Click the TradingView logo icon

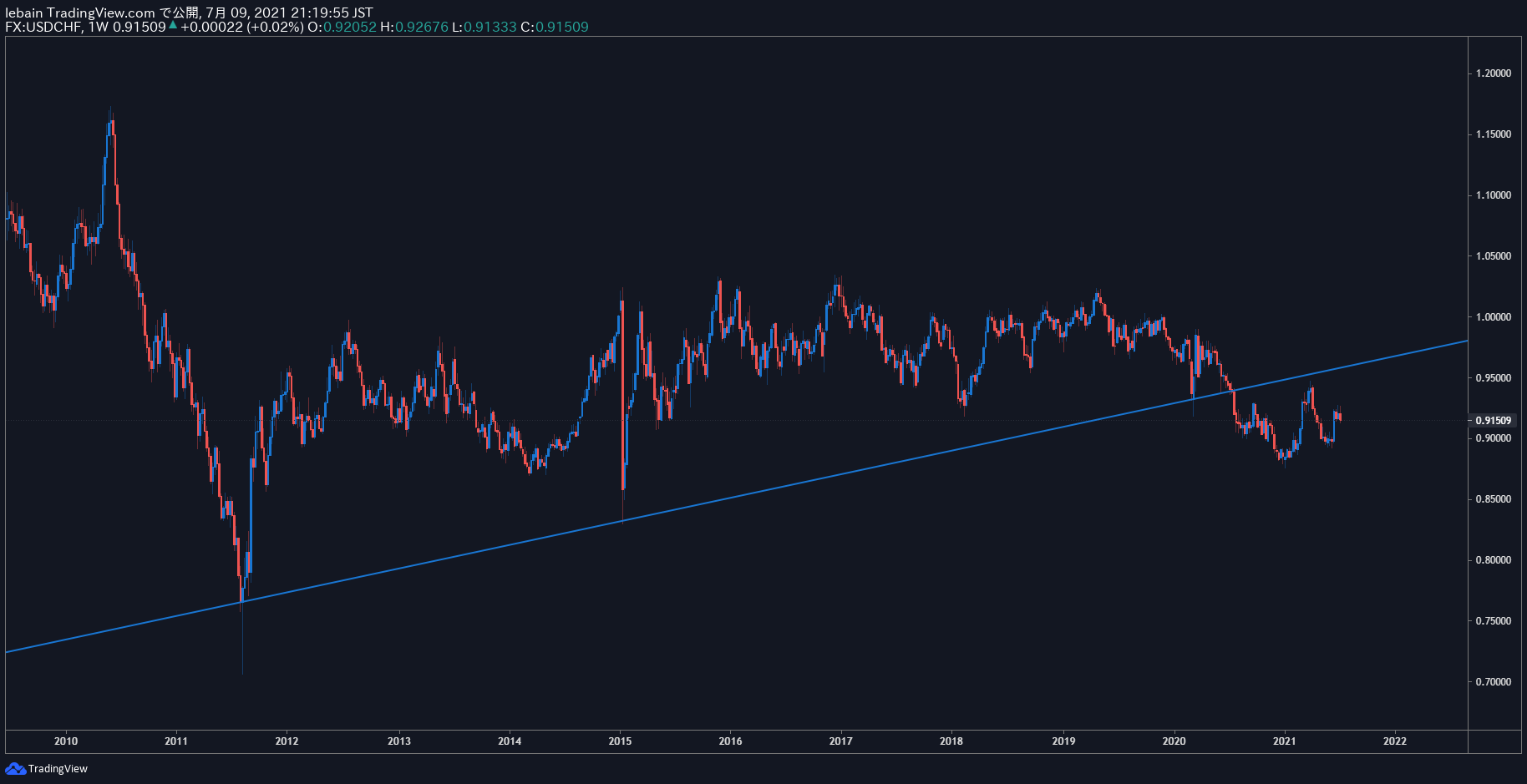pos(15,768)
